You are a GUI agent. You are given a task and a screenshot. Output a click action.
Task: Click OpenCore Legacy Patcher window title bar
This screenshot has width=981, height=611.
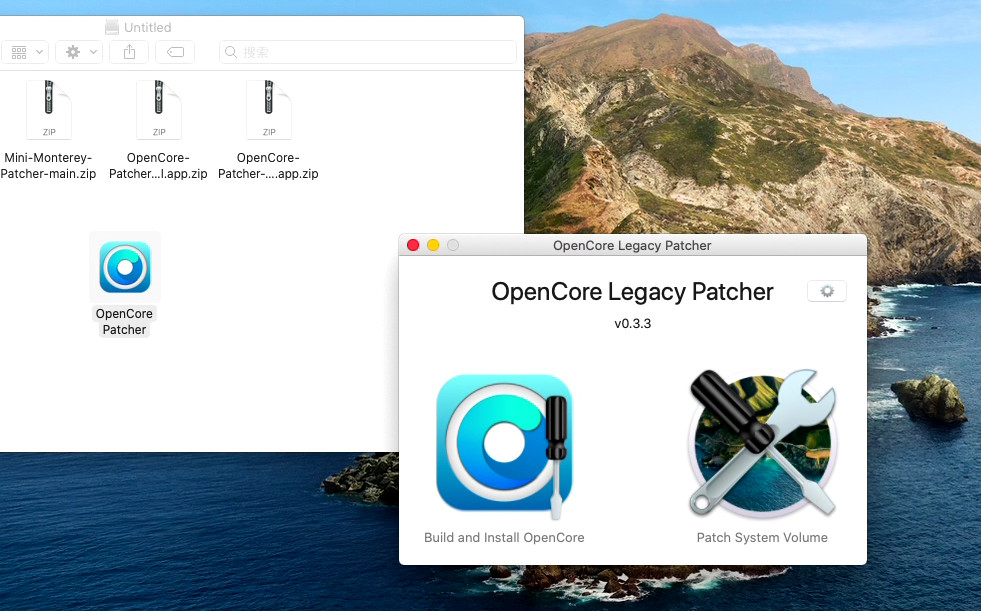632,245
